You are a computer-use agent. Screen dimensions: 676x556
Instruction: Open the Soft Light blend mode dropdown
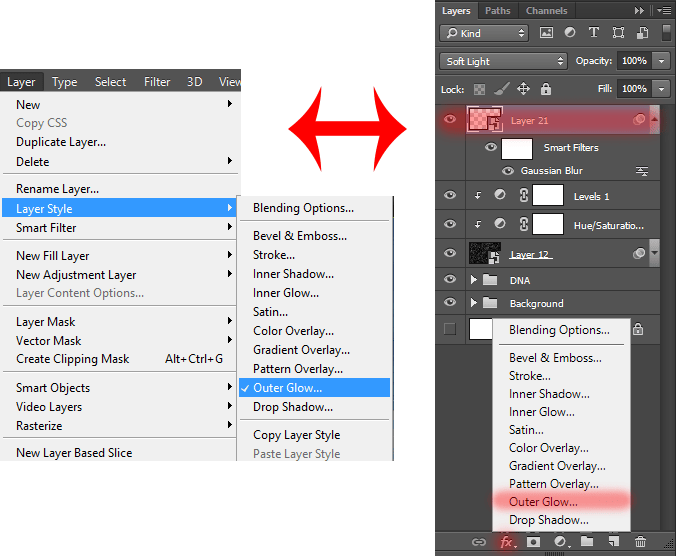503,61
